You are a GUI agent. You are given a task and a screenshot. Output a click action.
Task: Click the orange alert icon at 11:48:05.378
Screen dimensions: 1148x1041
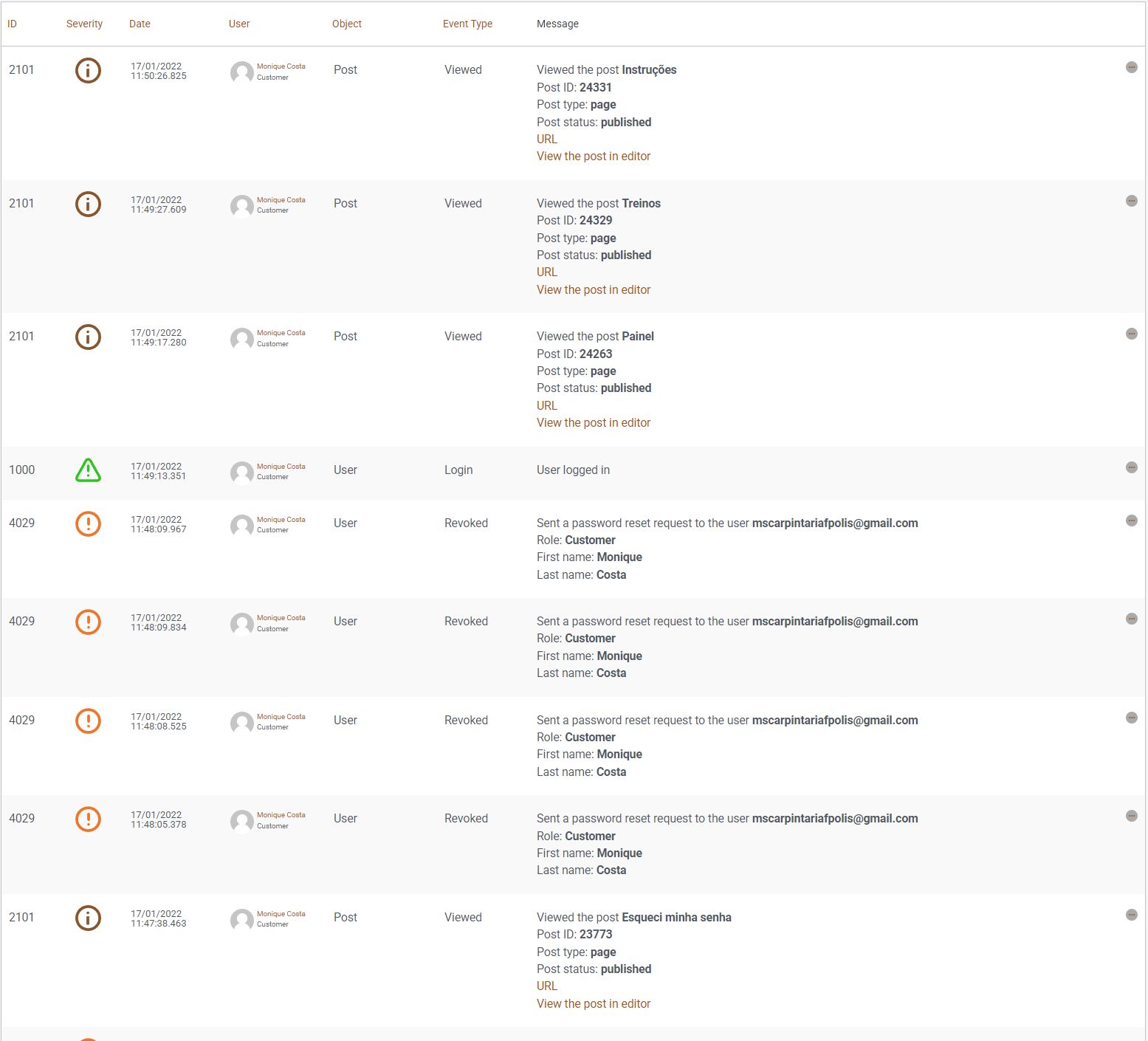coord(88,819)
